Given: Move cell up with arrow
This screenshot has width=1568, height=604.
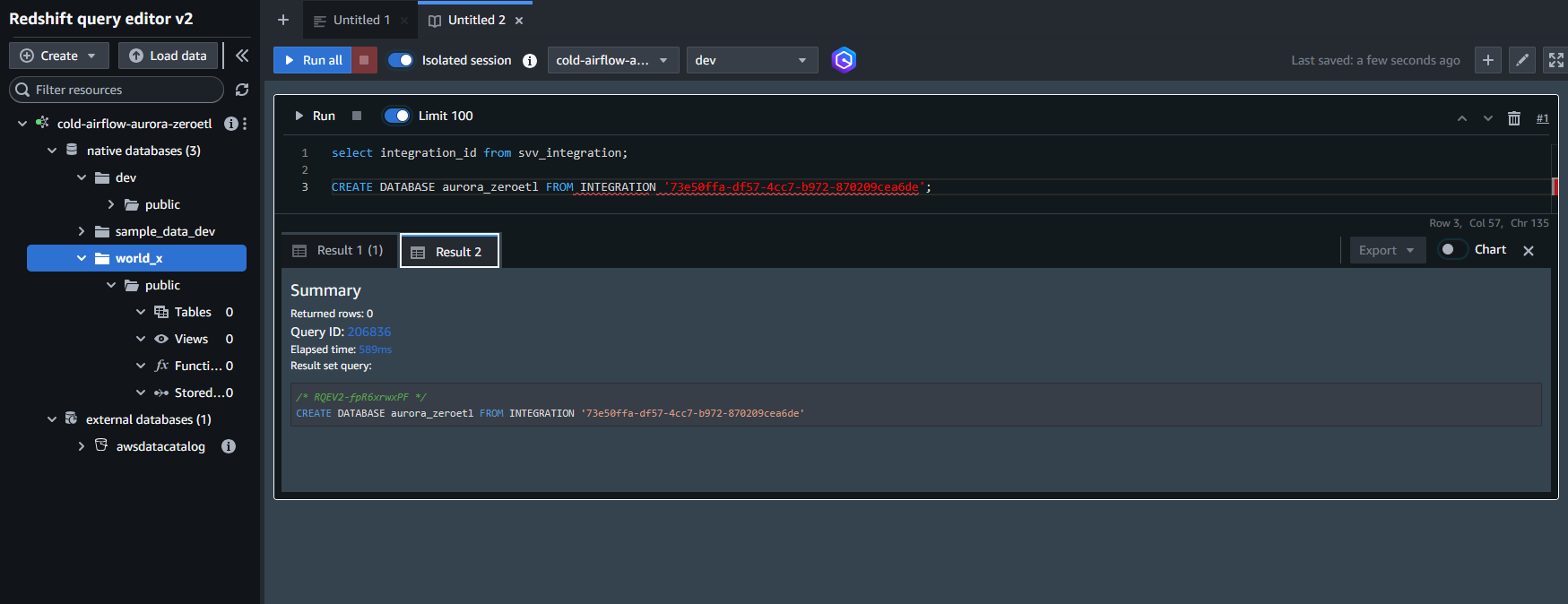Looking at the screenshot, I should tap(1462, 118).
